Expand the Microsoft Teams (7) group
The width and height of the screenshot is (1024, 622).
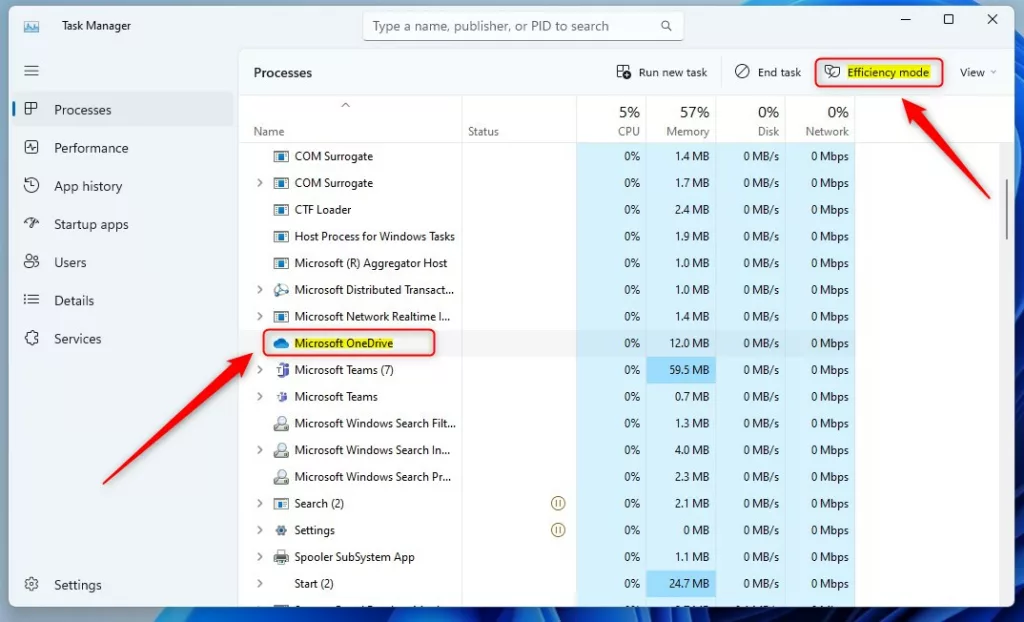pos(260,370)
